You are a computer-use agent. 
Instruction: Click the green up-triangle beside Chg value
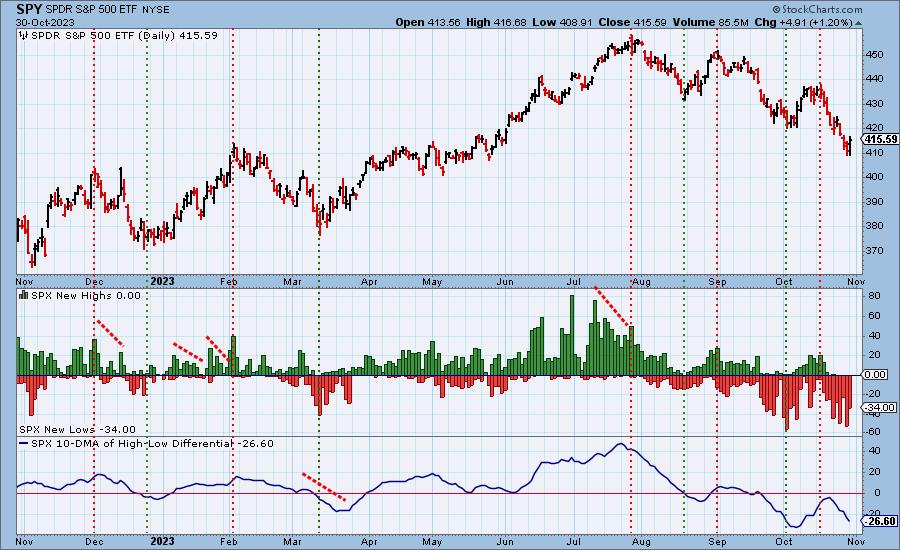(858, 23)
